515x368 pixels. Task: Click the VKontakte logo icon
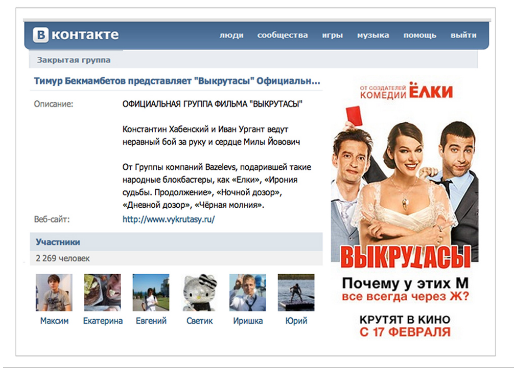pyautogui.click(x=41, y=35)
